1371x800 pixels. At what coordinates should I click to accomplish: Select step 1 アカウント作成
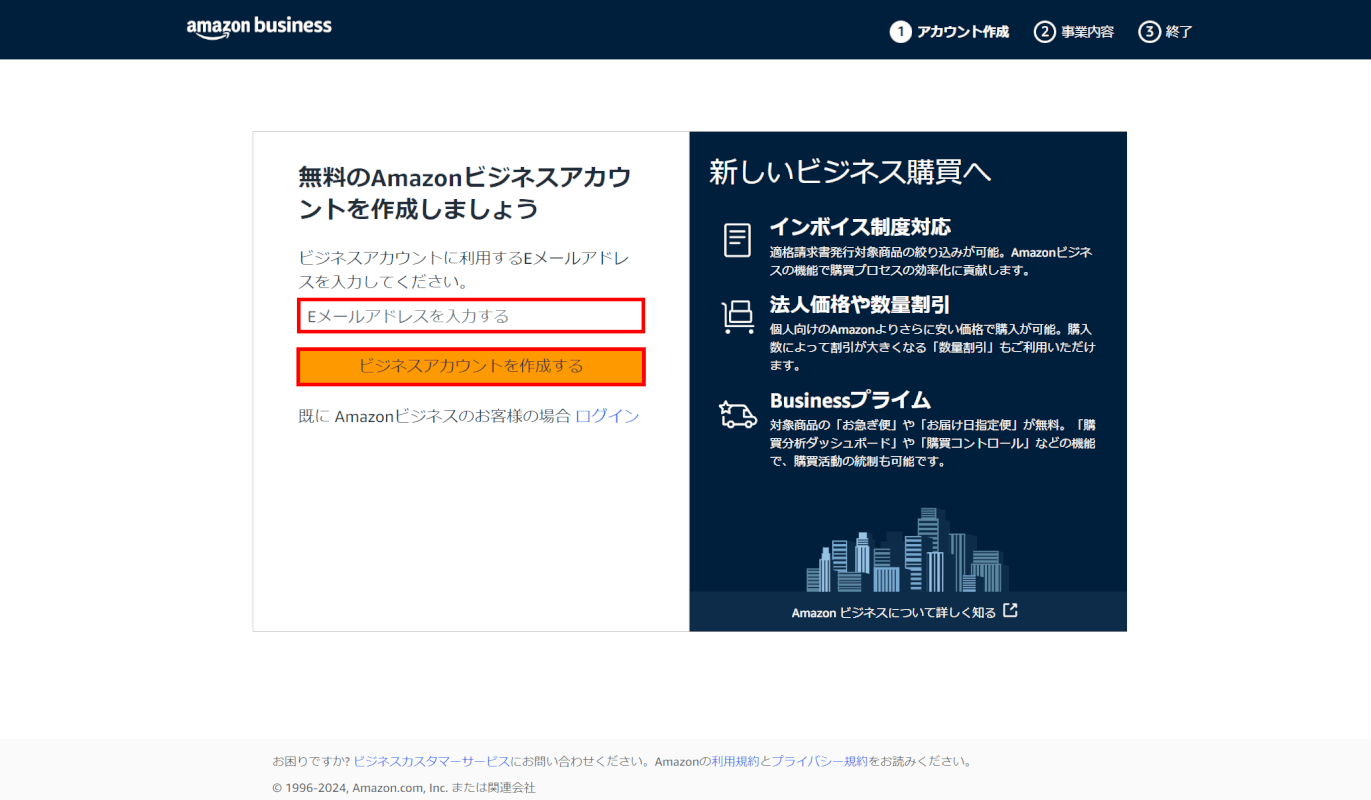(x=950, y=32)
